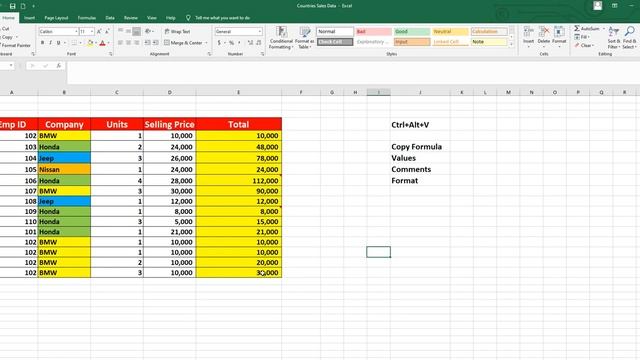The height and width of the screenshot is (360, 640).
Task: Open Fill Color dropdown arrow
Action: coord(96,43)
